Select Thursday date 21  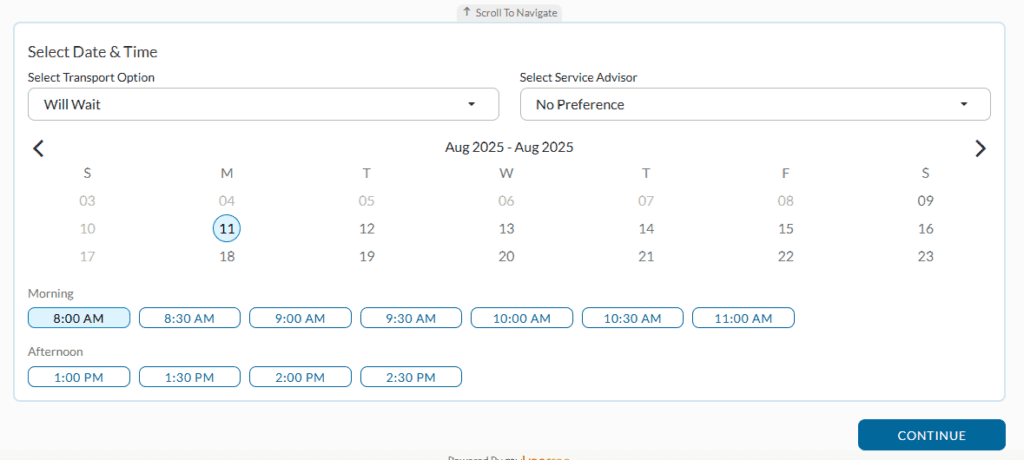647,257
